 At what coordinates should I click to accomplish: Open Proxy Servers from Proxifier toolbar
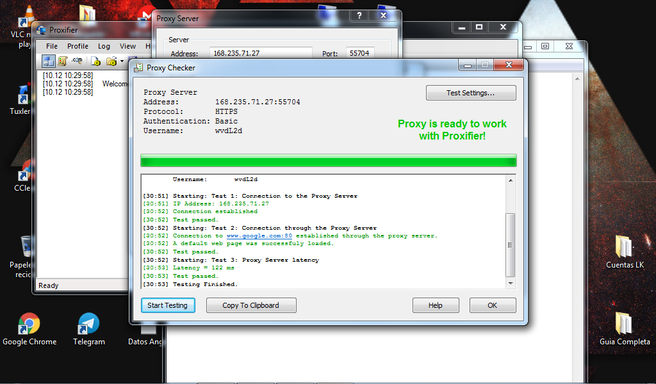(49, 61)
